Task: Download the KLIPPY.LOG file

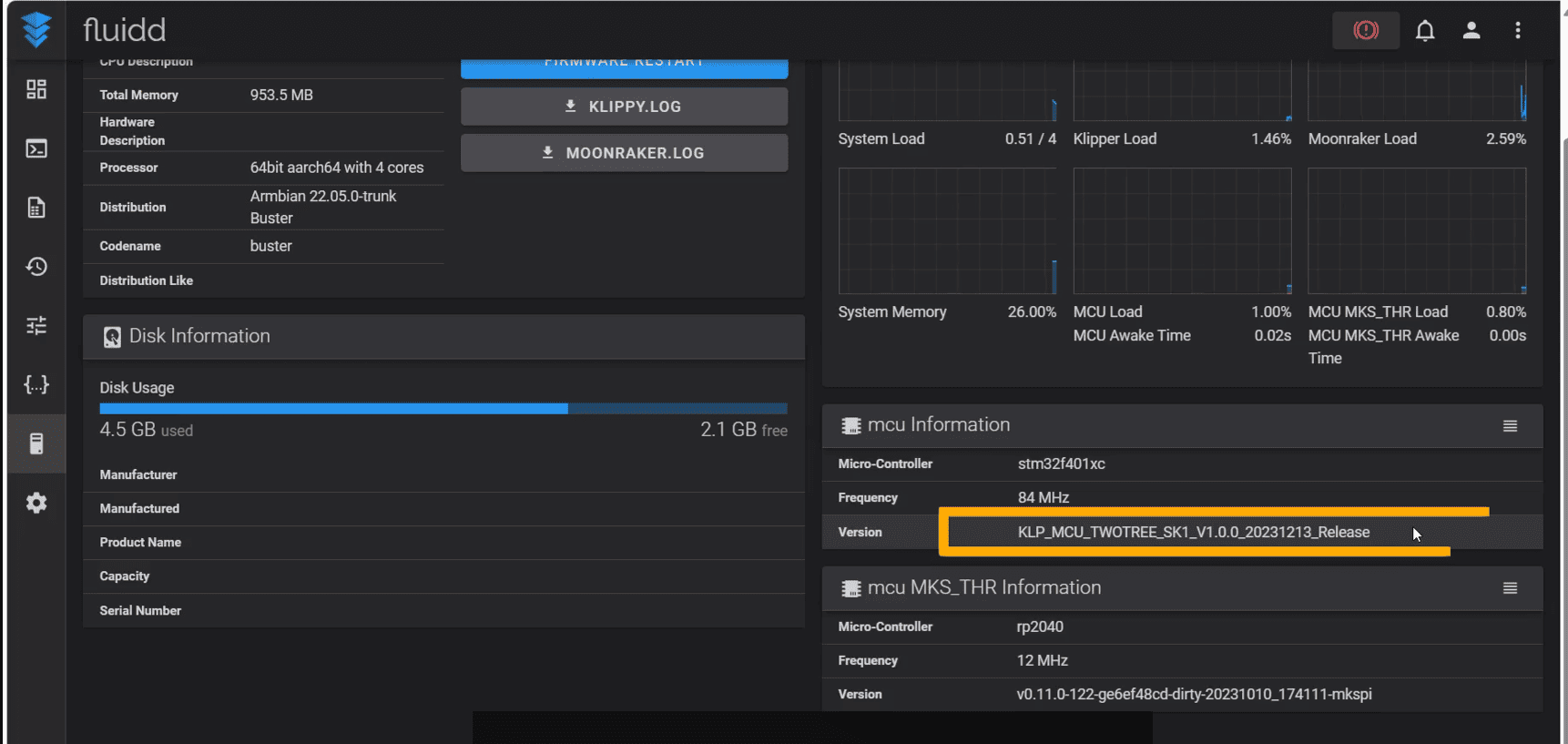Action: [624, 107]
